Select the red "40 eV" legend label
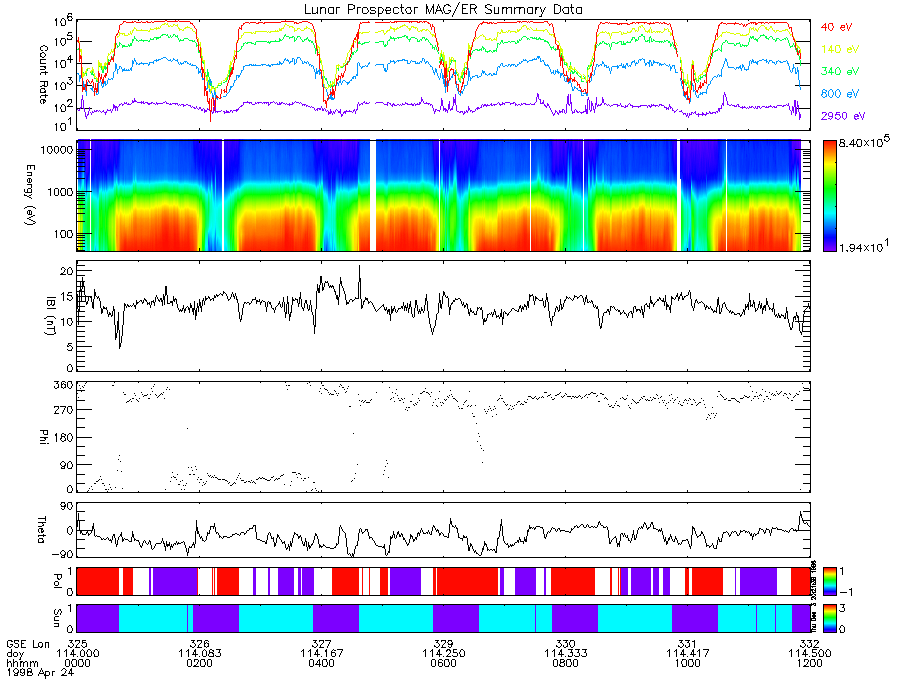 pyautogui.click(x=836, y=27)
